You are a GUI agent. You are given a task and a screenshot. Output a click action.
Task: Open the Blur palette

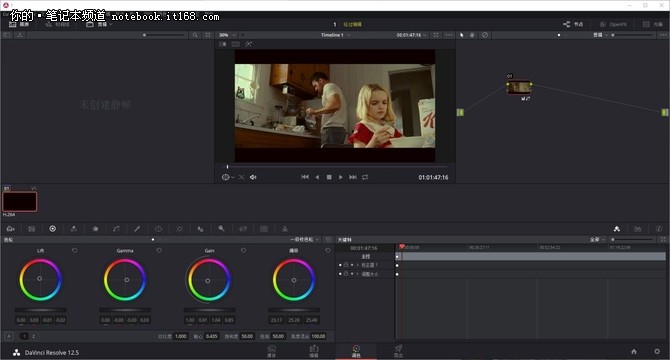point(200,229)
